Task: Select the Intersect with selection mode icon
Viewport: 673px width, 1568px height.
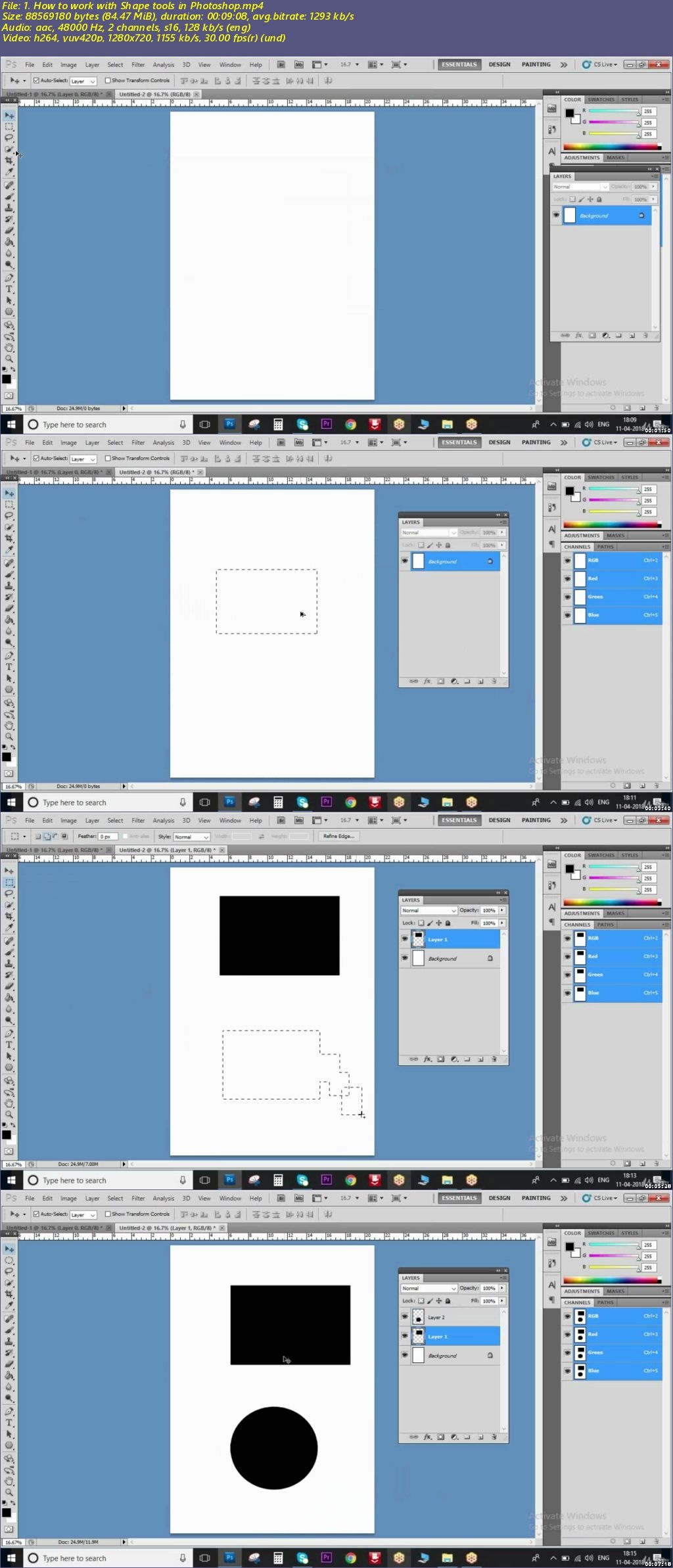Action: [x=64, y=837]
